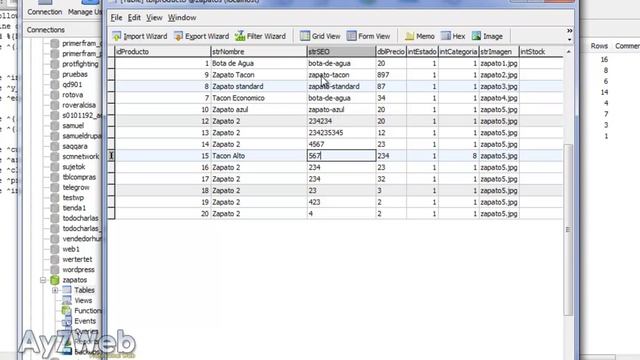Open the Edit menu

point(134,18)
